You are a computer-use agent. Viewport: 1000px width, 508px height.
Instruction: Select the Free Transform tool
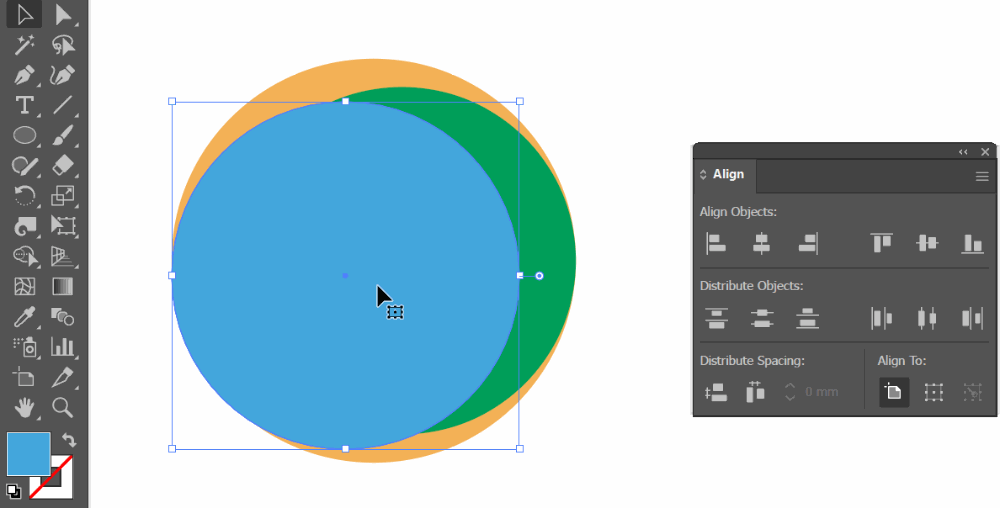click(x=62, y=226)
